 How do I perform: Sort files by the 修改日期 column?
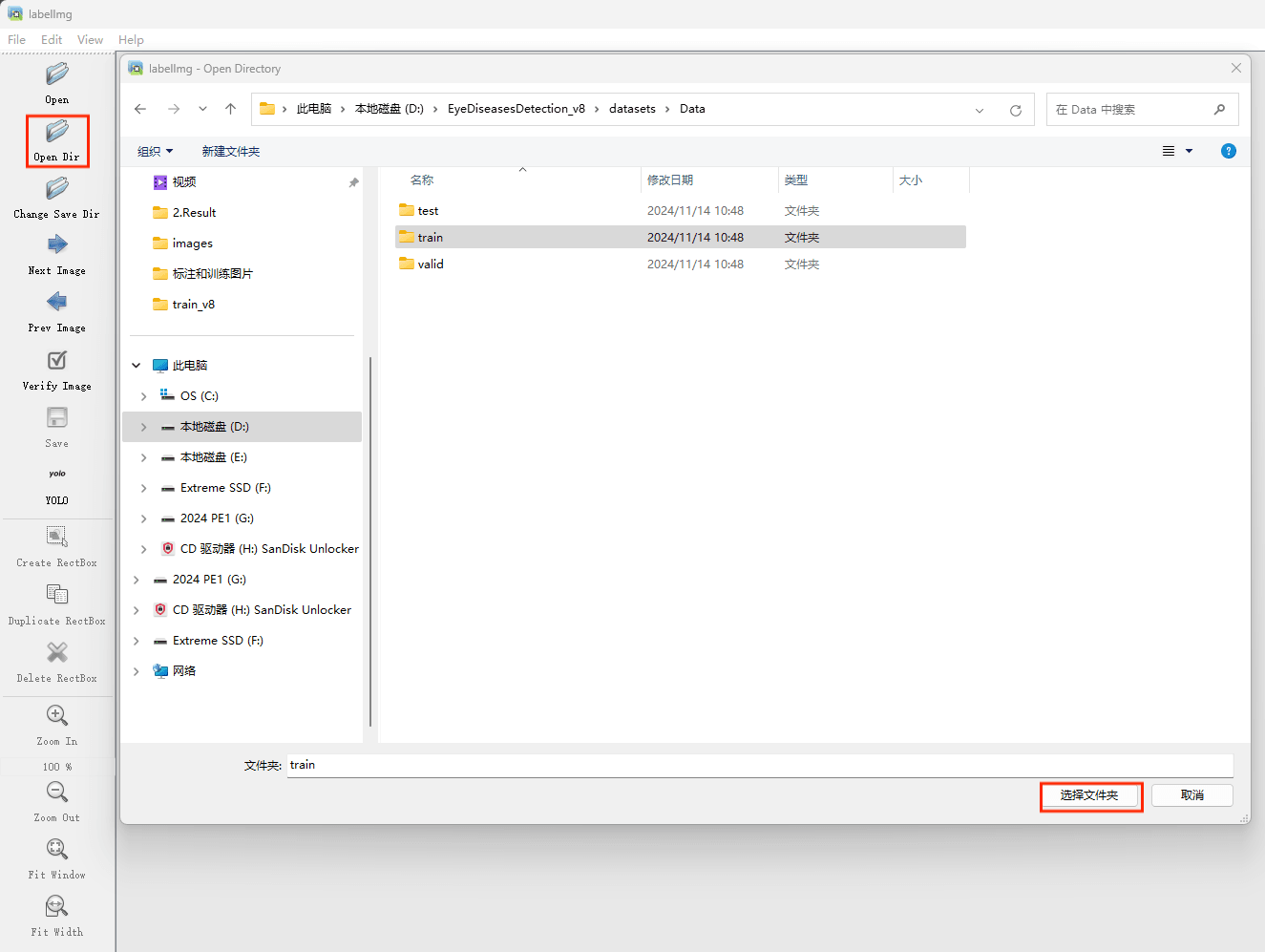point(670,180)
